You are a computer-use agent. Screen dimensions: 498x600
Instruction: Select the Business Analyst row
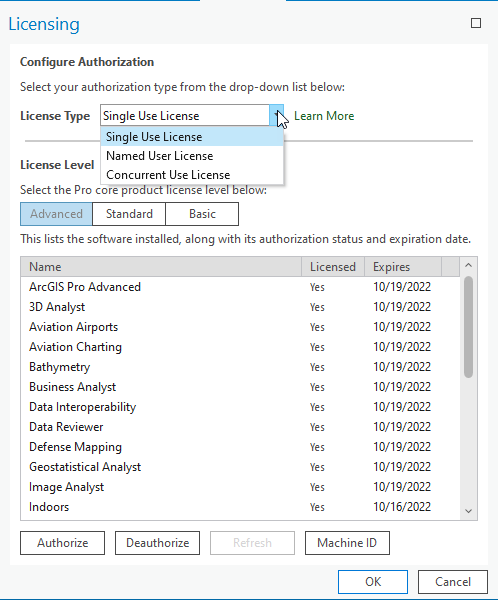point(240,387)
